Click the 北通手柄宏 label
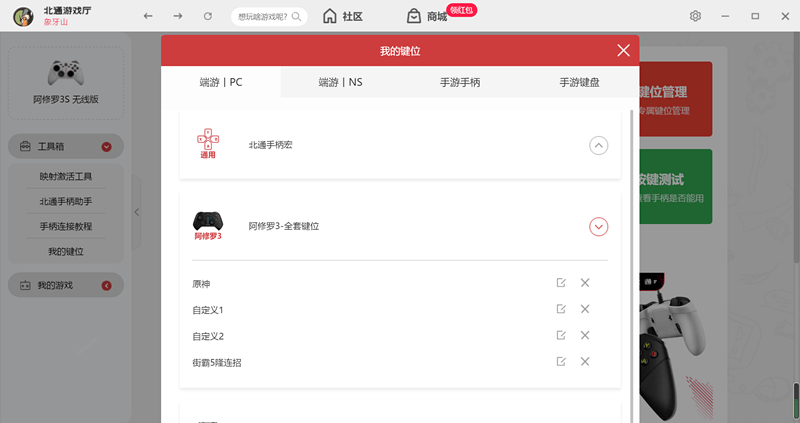 (x=270, y=145)
